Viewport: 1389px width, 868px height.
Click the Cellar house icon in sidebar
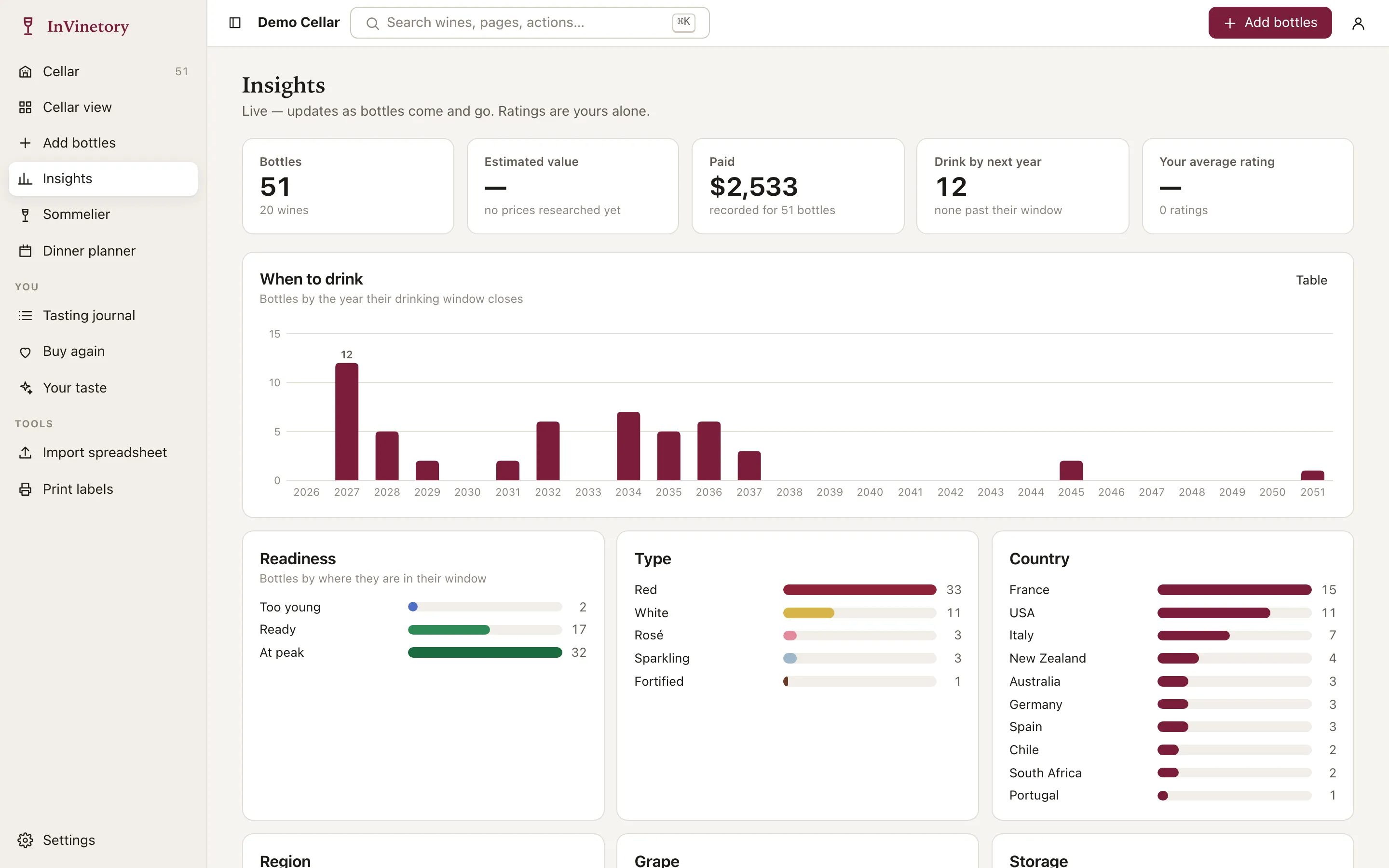tap(25, 72)
